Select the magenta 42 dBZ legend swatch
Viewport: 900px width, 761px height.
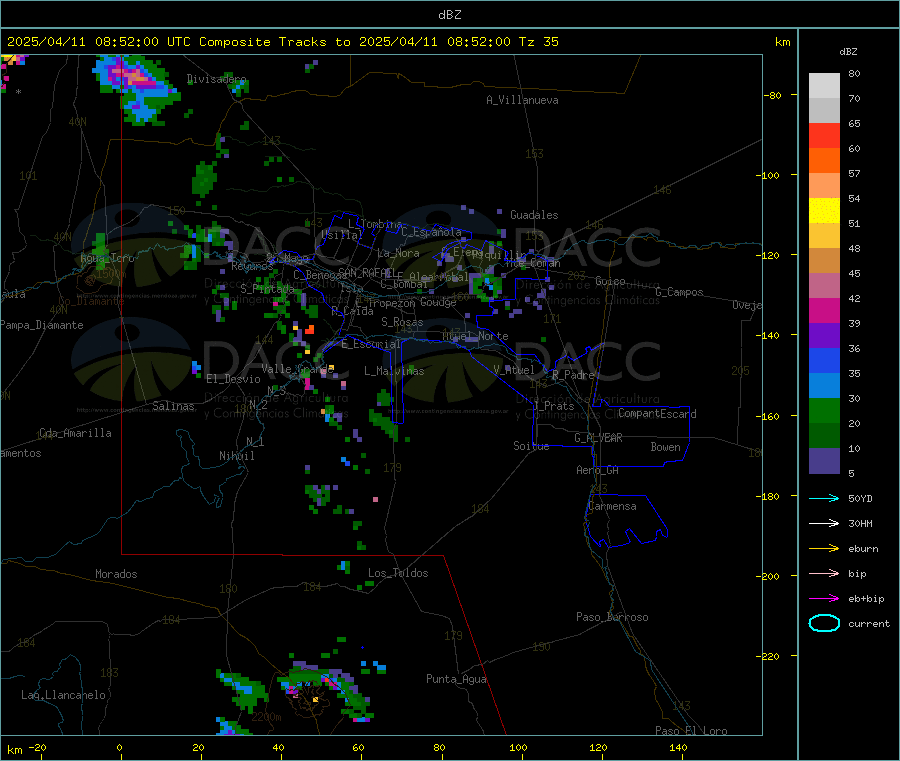click(824, 310)
